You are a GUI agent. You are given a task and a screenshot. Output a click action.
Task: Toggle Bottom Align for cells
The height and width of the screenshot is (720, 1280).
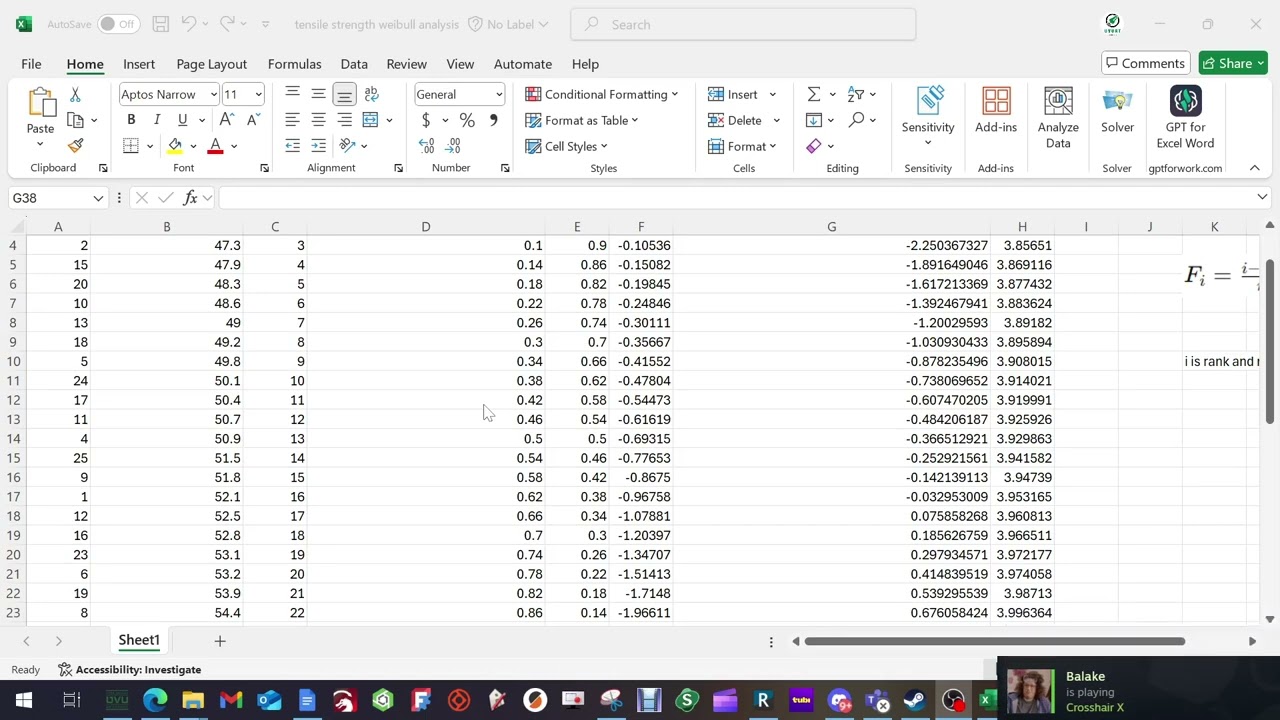coord(344,94)
